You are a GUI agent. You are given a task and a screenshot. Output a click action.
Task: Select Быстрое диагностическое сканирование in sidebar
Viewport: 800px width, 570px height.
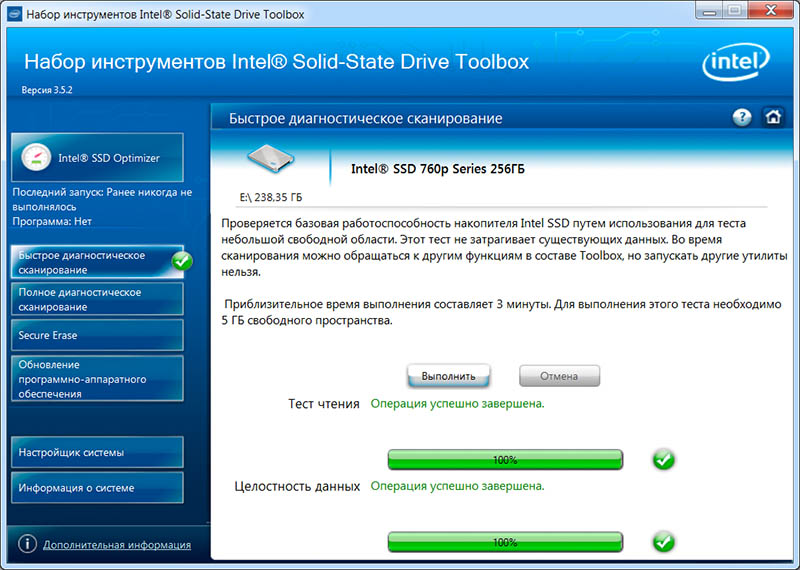point(97,262)
